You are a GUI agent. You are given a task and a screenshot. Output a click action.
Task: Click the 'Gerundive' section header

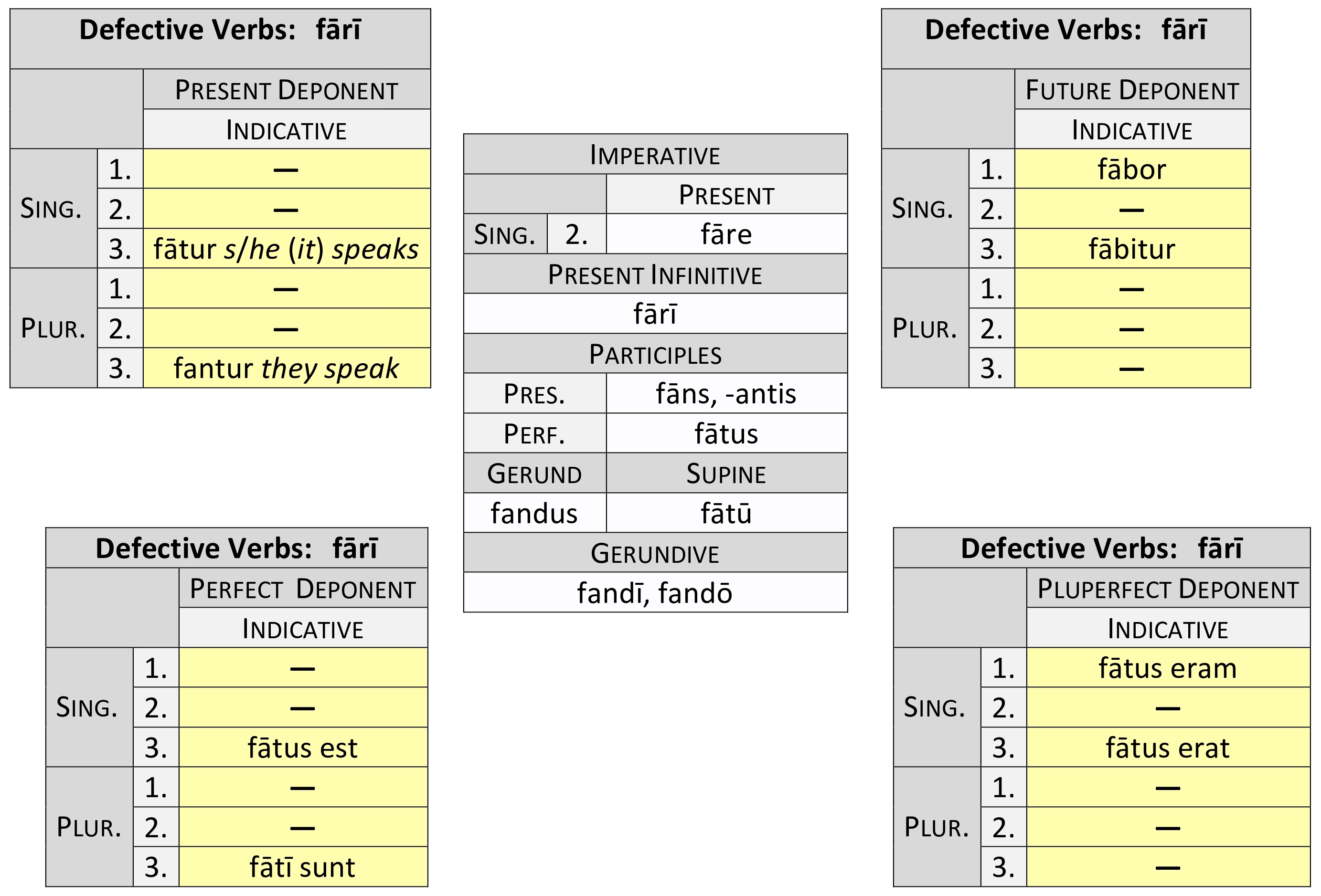(655, 553)
